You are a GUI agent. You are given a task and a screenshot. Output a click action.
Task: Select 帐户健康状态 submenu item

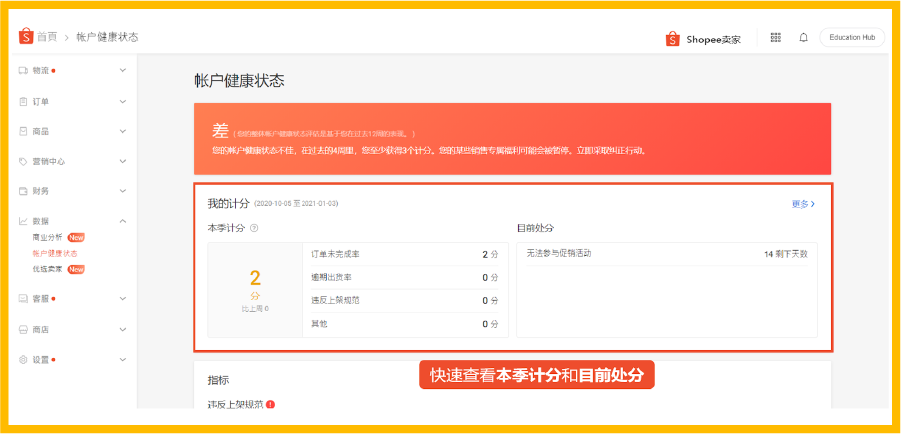55,254
